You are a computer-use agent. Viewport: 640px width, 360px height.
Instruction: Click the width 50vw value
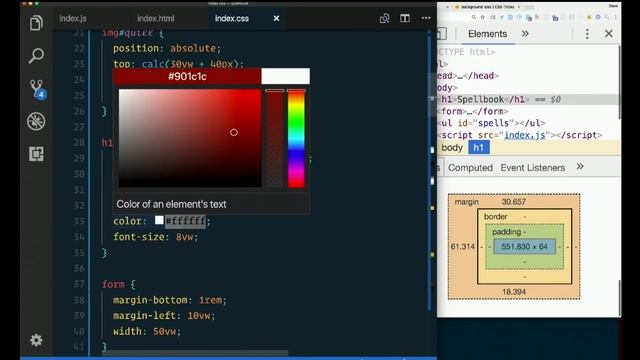(164, 331)
